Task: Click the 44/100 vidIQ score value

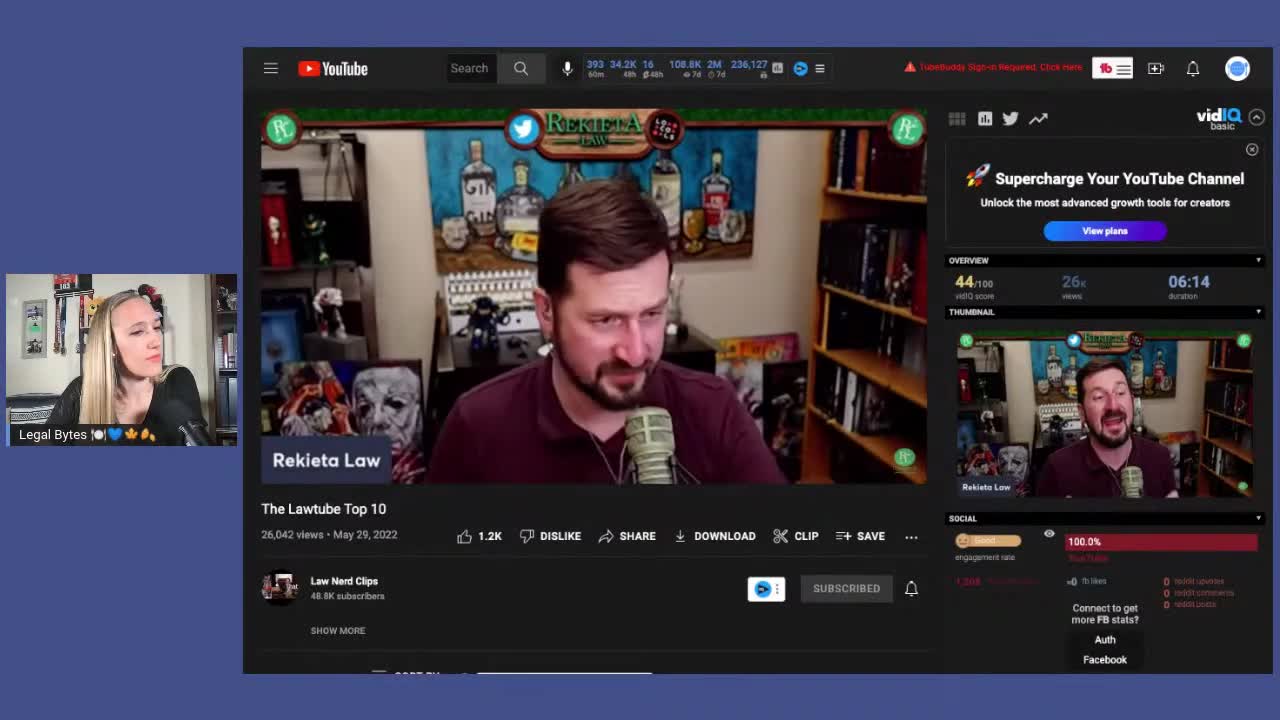Action: click(974, 283)
